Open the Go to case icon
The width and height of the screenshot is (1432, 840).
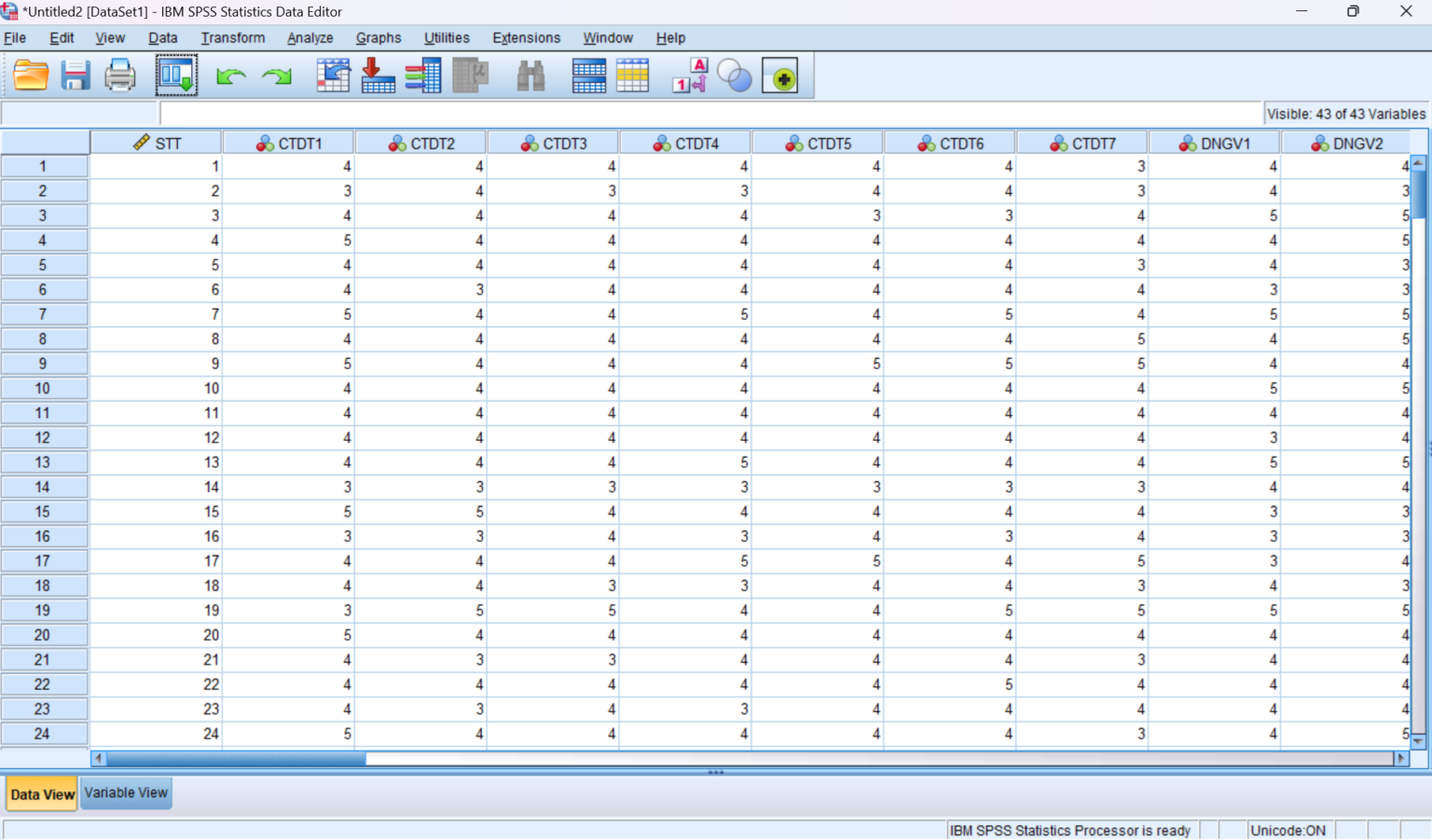point(333,76)
